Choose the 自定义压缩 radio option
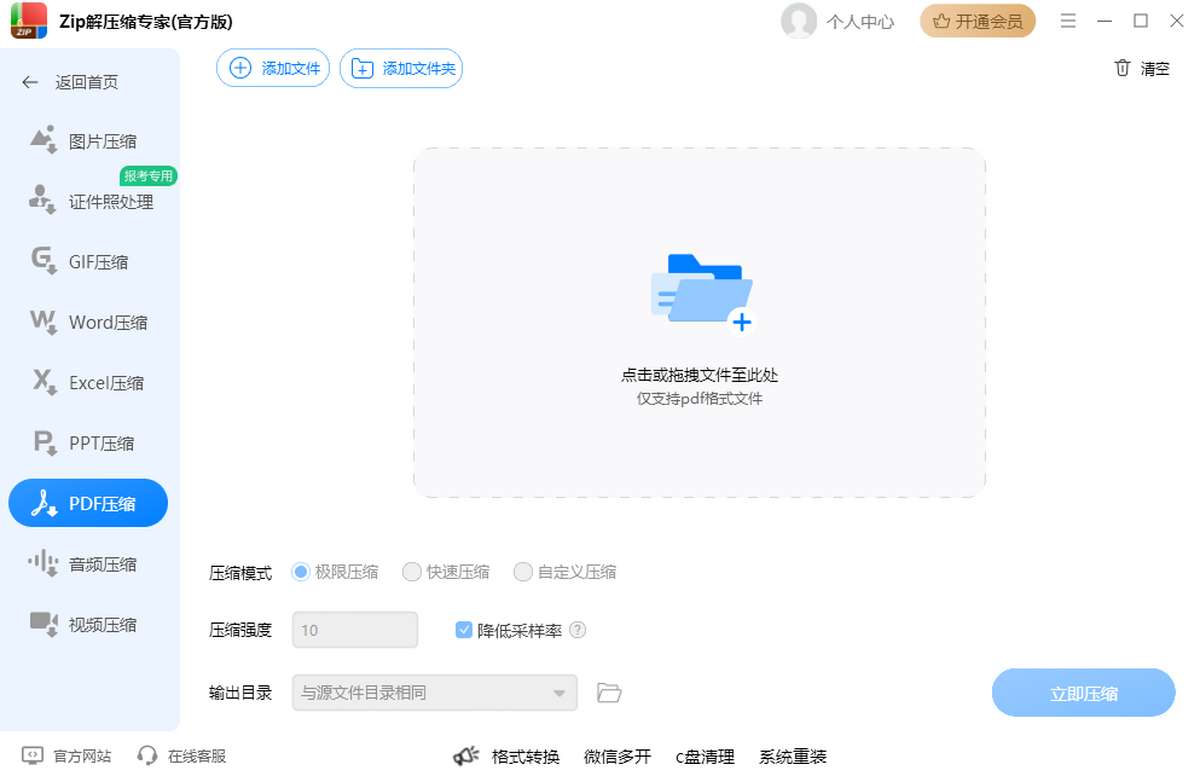 click(x=523, y=572)
